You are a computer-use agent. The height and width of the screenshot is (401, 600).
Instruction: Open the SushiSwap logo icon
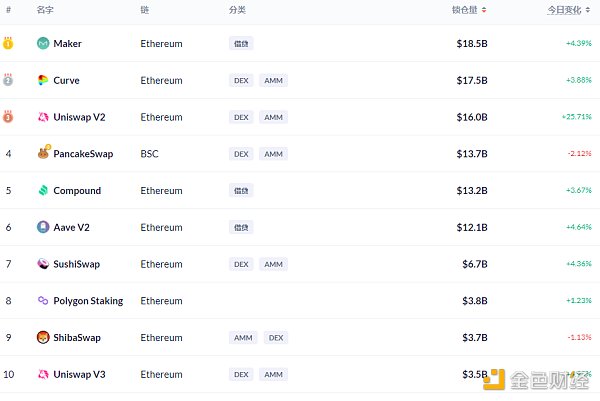click(x=43, y=264)
